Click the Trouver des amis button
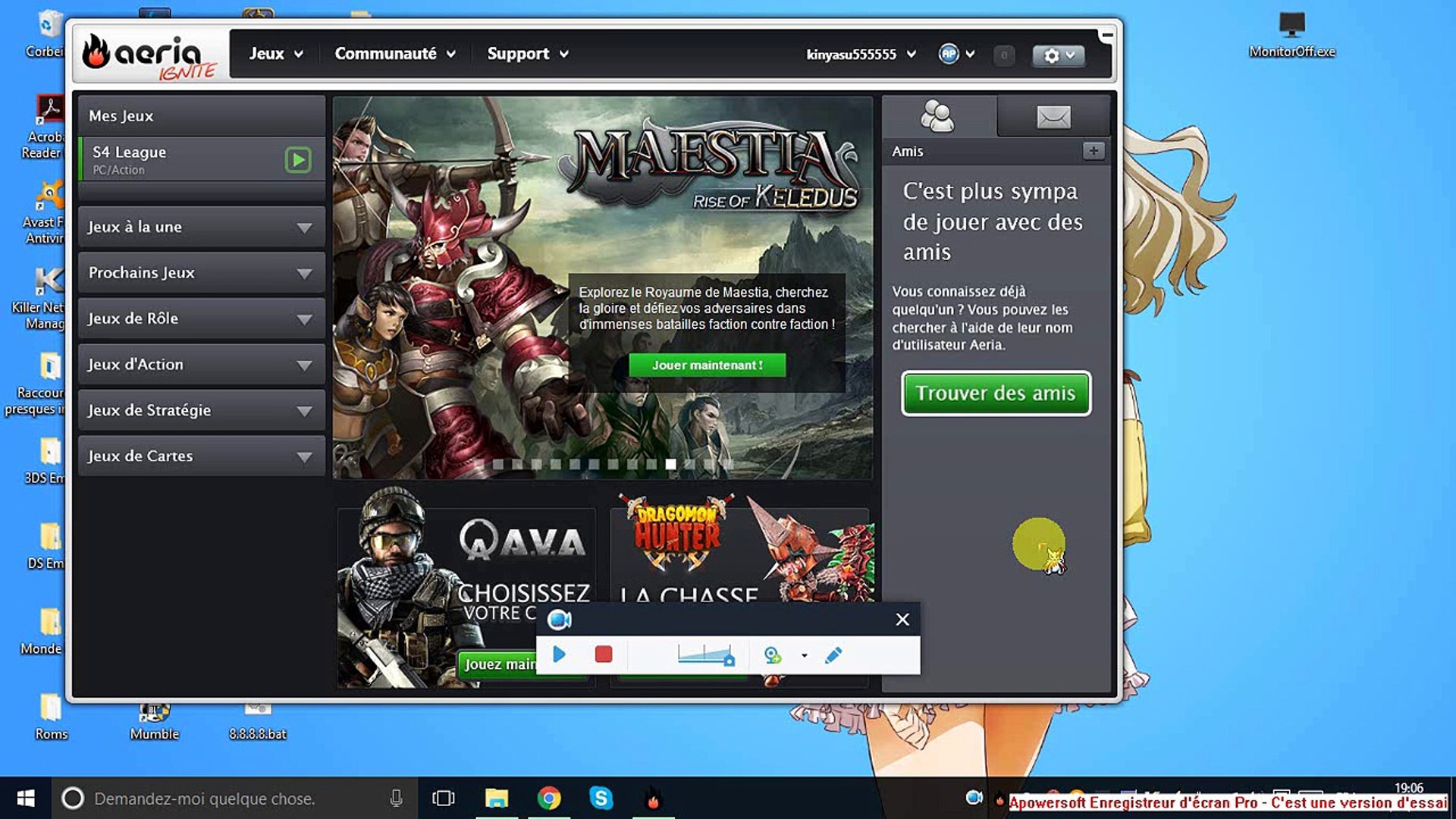The image size is (1456, 819). (x=996, y=394)
